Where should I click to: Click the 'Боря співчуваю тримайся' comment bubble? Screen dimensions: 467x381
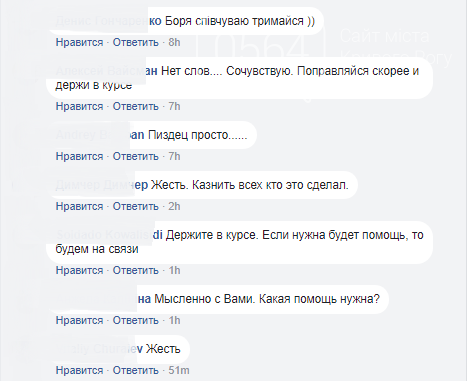tap(186, 21)
